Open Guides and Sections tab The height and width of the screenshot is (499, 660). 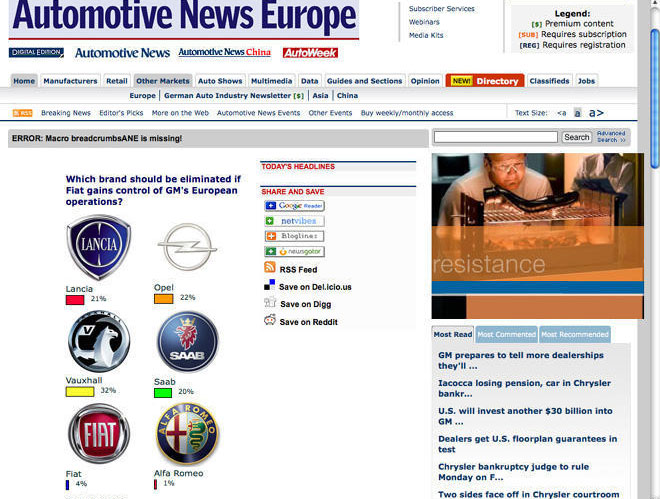click(x=365, y=81)
